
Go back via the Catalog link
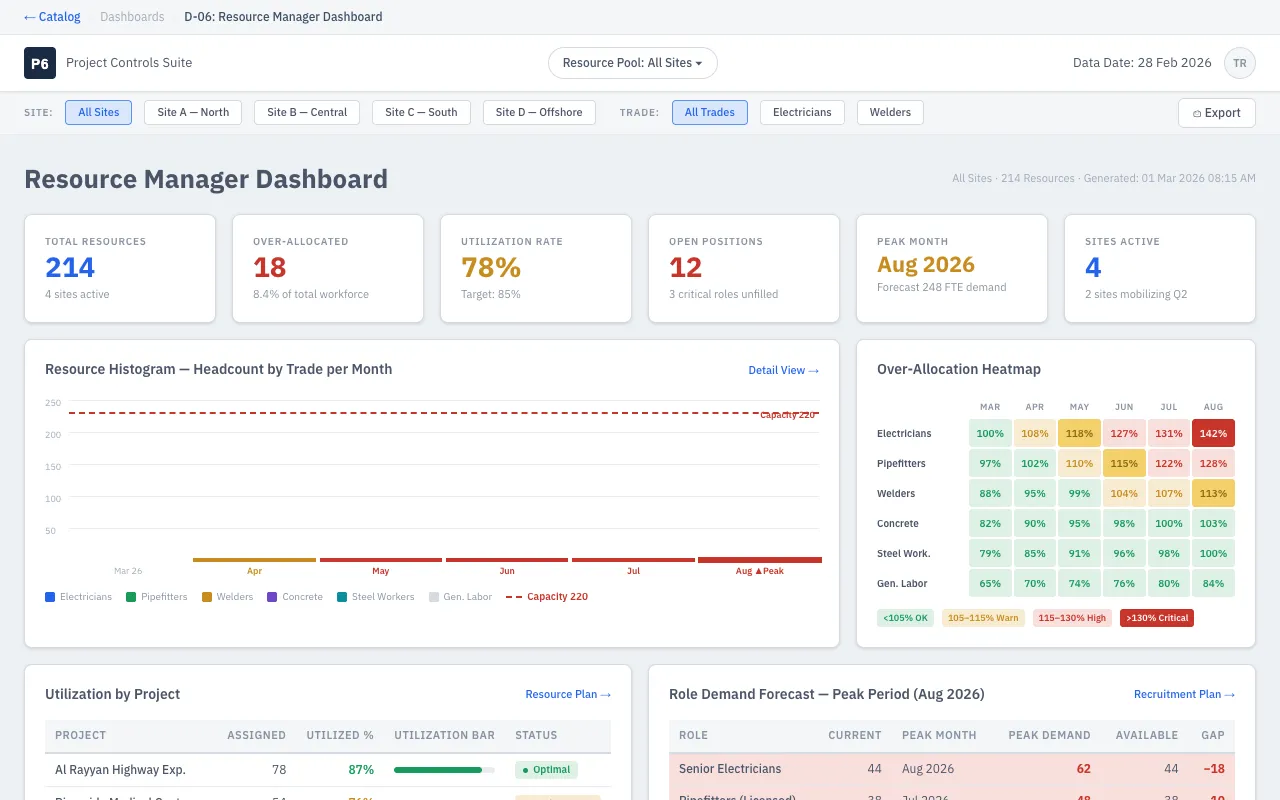[x=51, y=16]
